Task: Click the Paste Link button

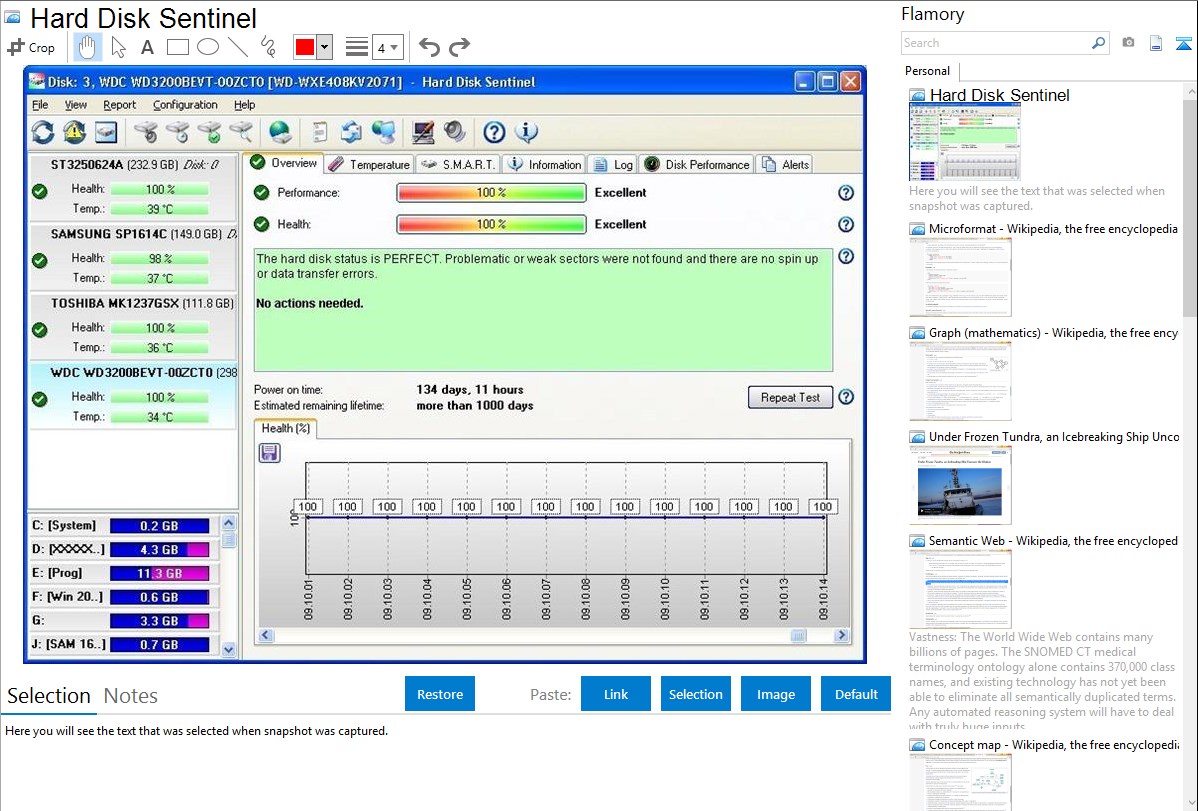Action: pyautogui.click(x=616, y=694)
